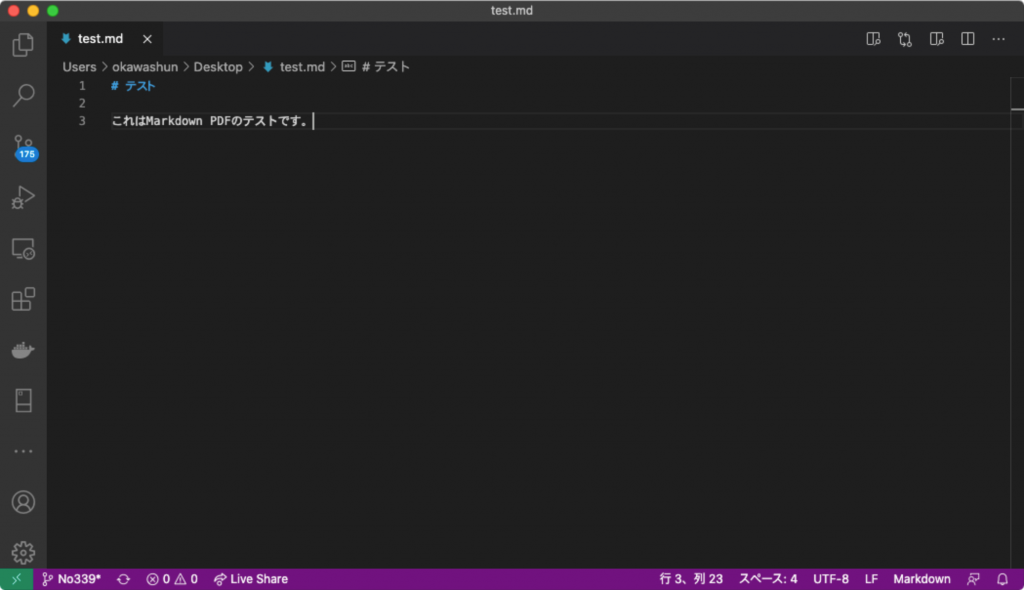Select the No339 branch indicator

(80, 578)
